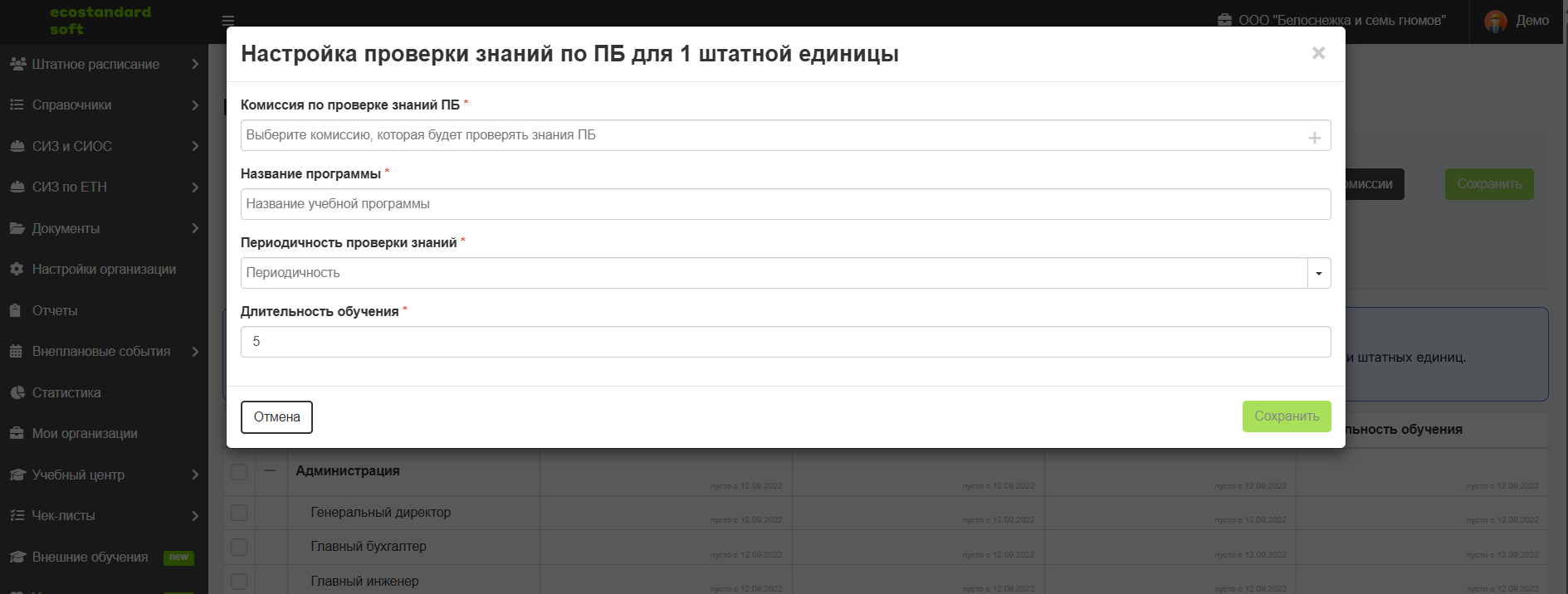This screenshot has height=594, width=1568.
Task: Click the Штатное расписание sidebar icon
Action: click(17, 64)
